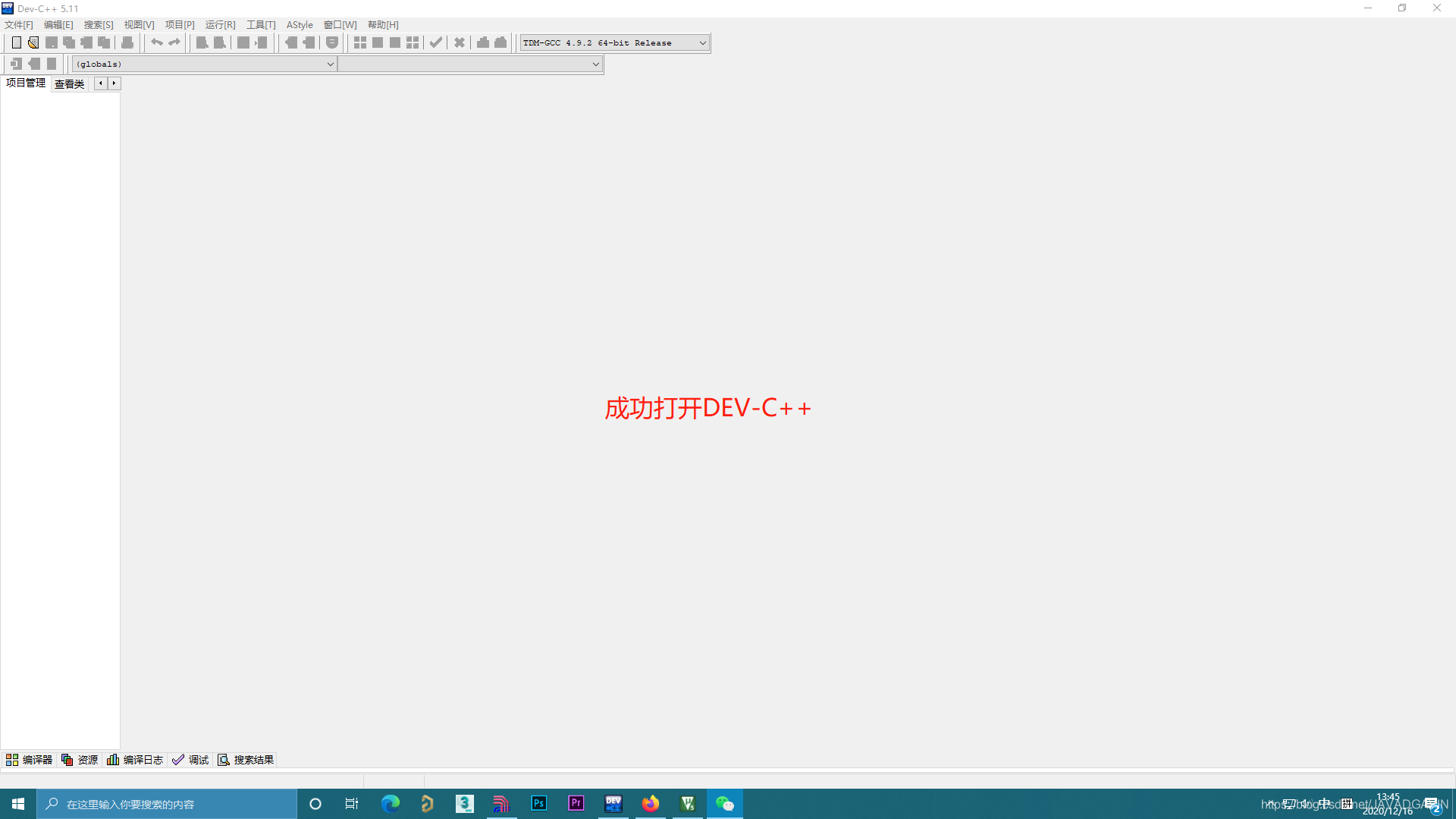The height and width of the screenshot is (819, 1456).
Task: Open the 文件[F] menu
Action: tap(18, 24)
